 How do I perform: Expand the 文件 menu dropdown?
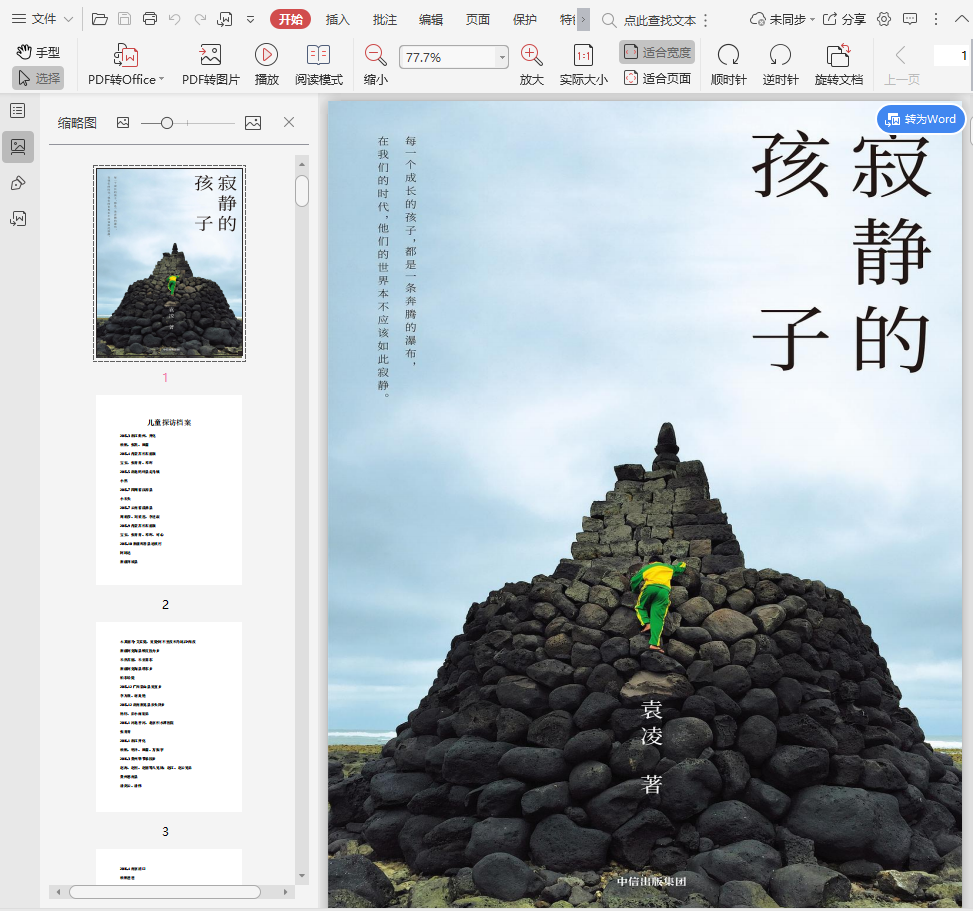click(42, 19)
